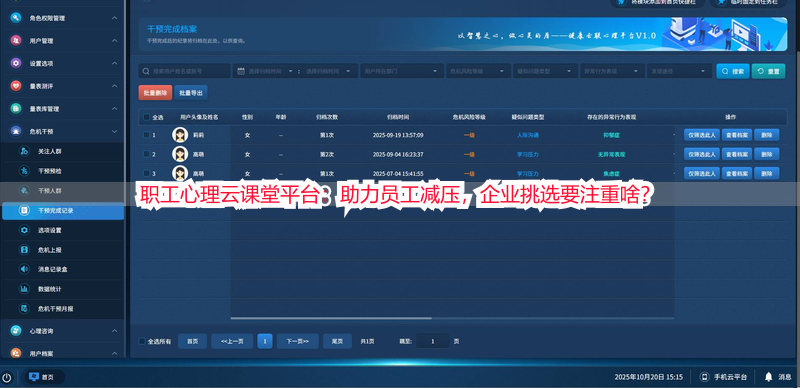Screen dimensions: 800x388
Task: Click the 人际沟通 link in row 1
Action: click(x=528, y=135)
